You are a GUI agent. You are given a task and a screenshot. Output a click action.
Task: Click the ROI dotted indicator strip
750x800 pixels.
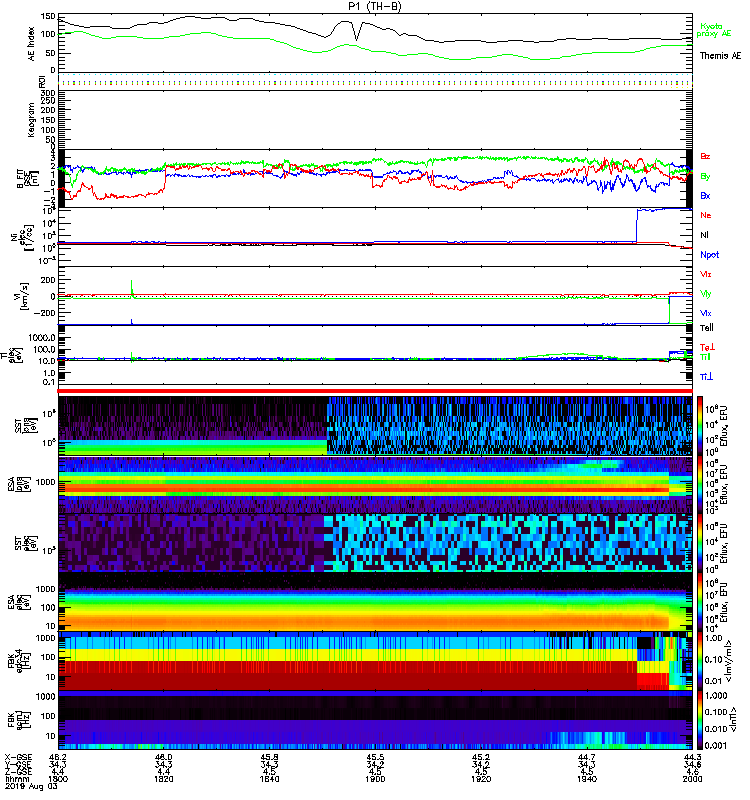point(376,81)
